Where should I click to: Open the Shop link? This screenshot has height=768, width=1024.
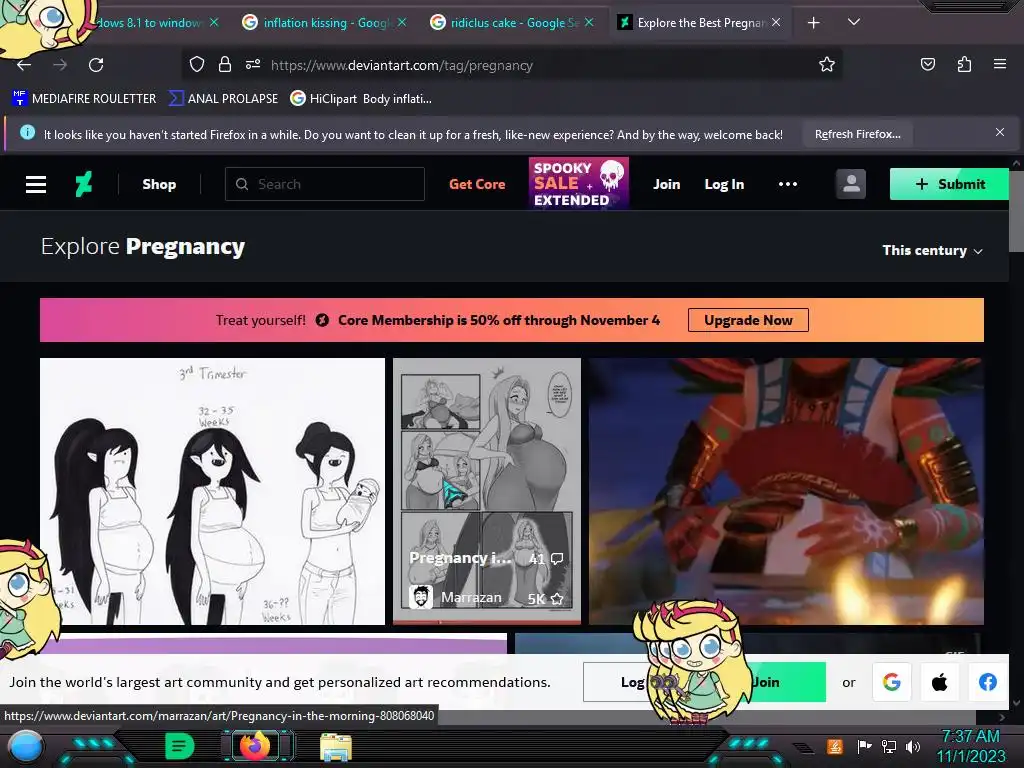point(159,184)
